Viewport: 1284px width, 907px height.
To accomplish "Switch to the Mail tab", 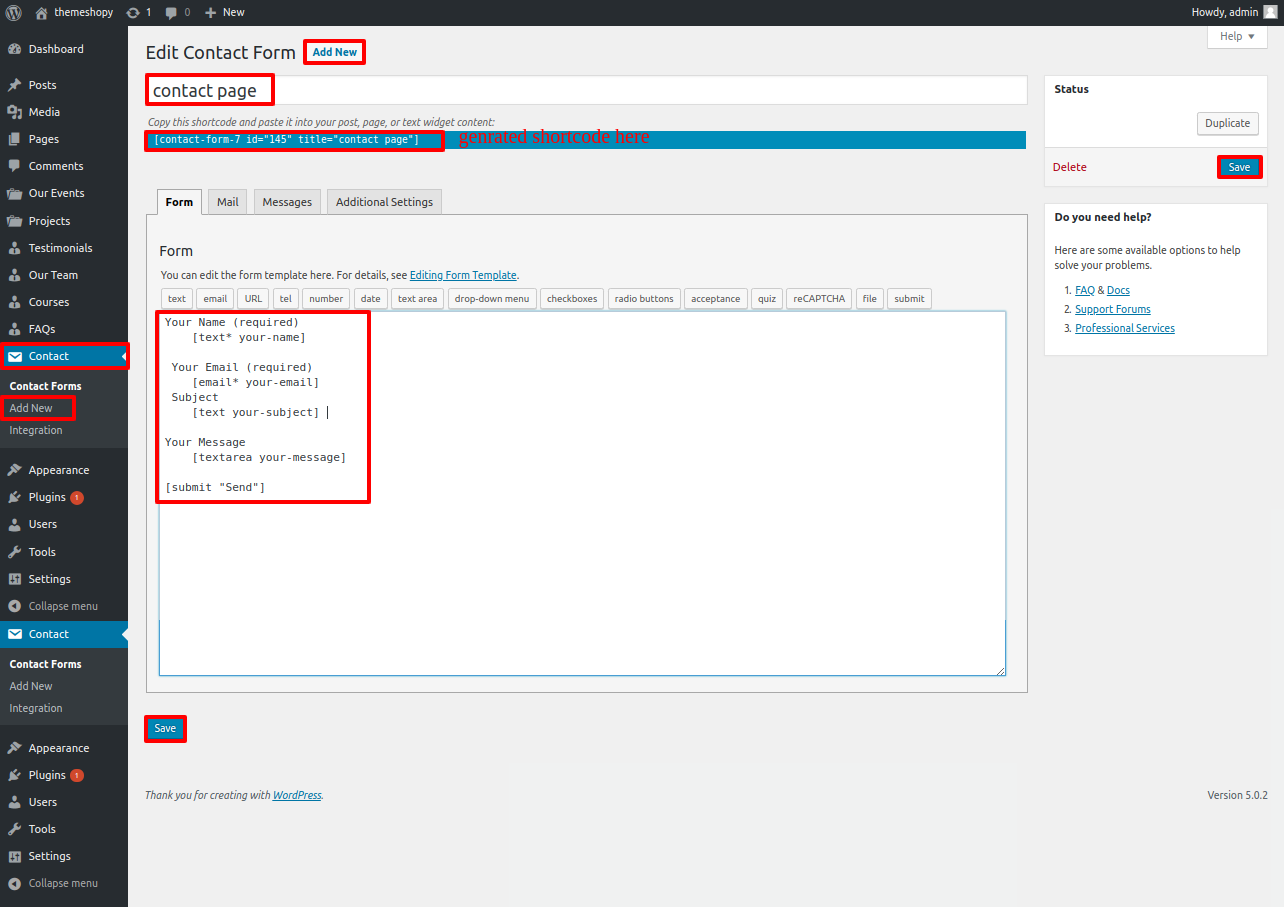I will click(228, 202).
